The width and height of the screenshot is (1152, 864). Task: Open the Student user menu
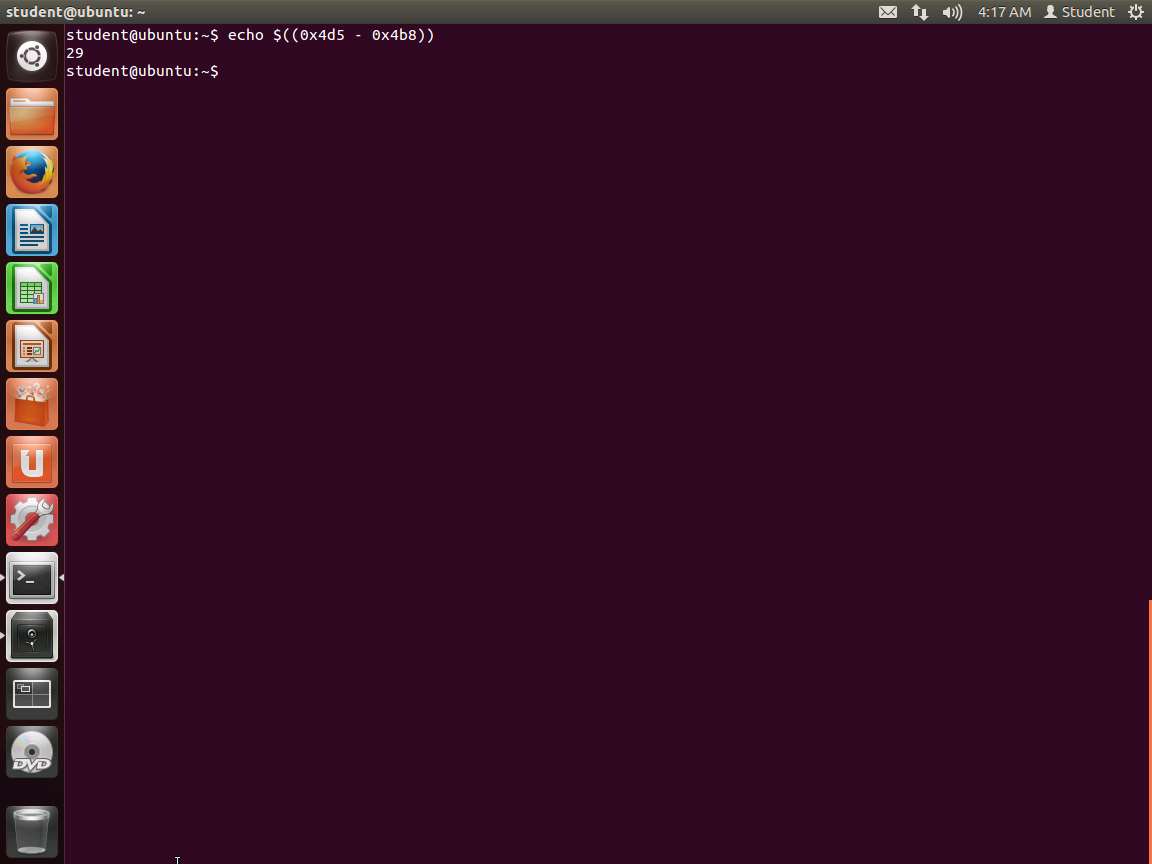[1079, 12]
